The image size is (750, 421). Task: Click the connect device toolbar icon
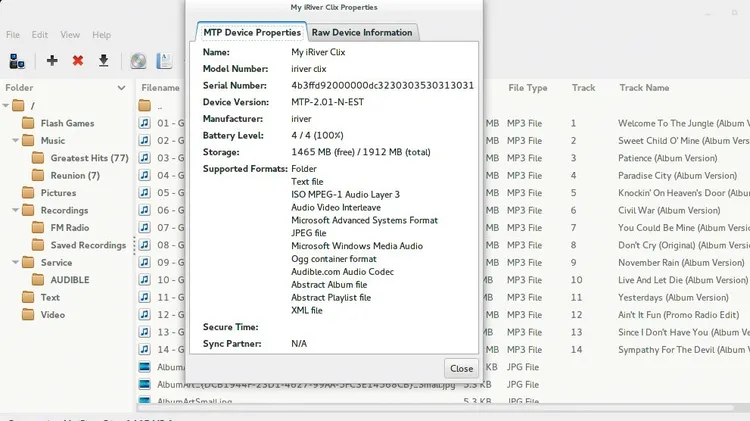pos(17,61)
